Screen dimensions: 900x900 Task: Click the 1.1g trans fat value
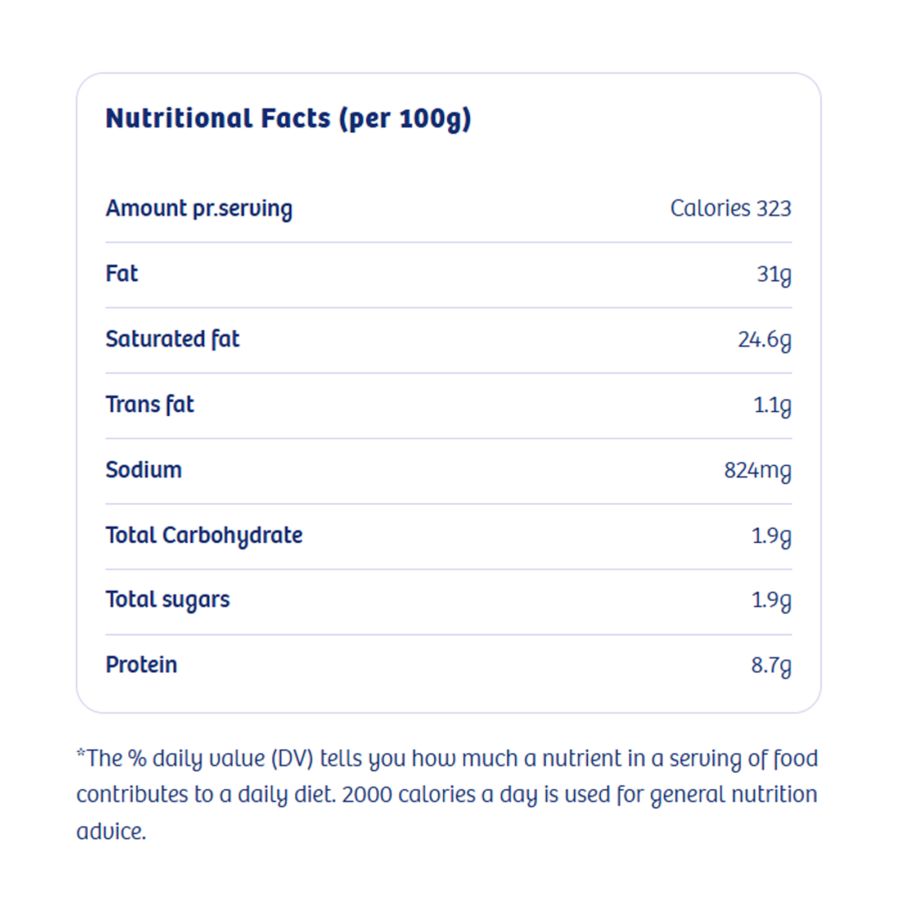pyautogui.click(x=772, y=405)
